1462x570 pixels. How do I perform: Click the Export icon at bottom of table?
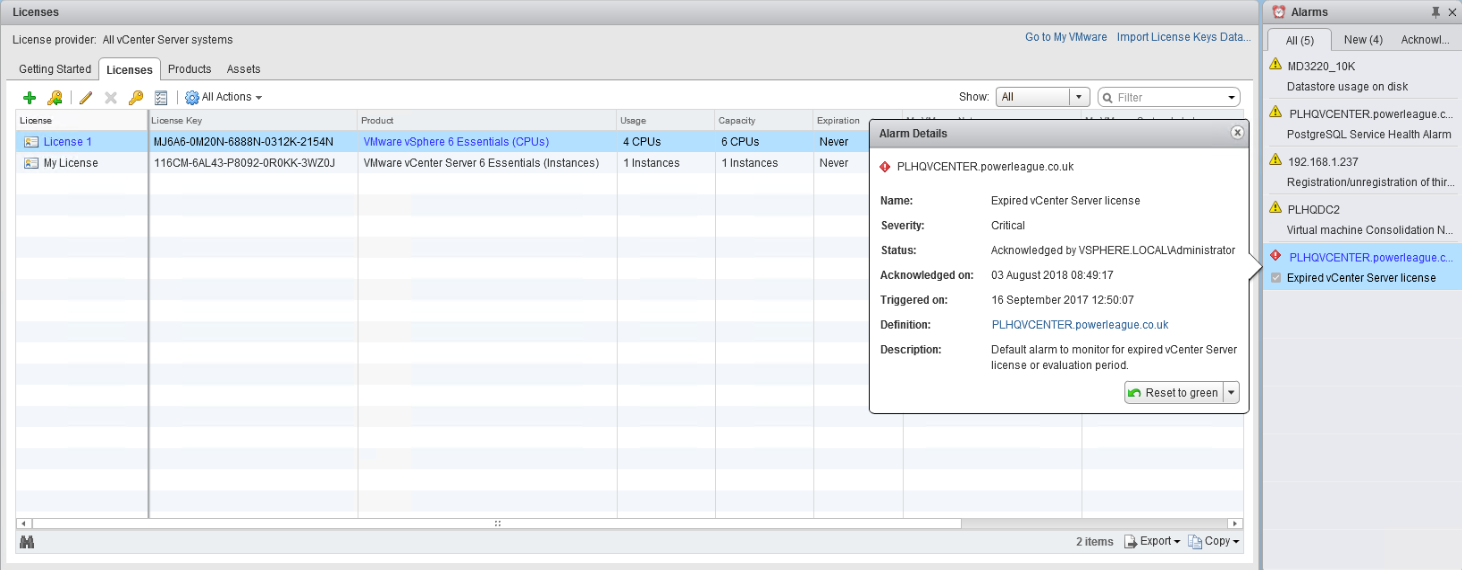pyautogui.click(x=1131, y=541)
